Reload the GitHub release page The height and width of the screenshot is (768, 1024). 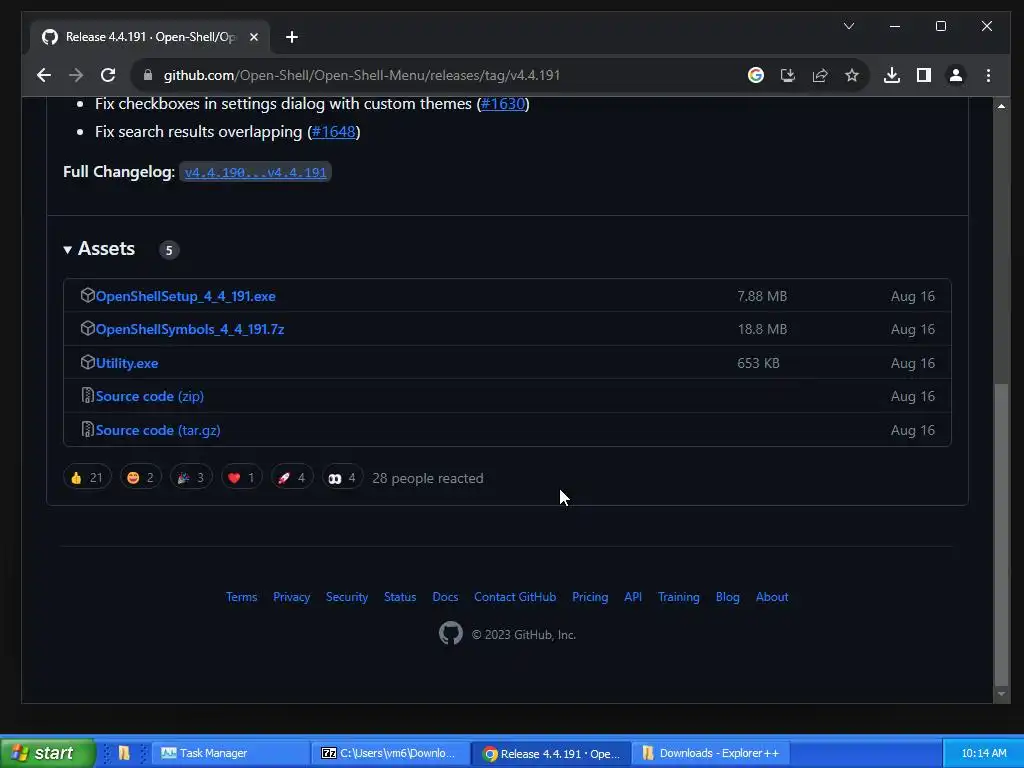[x=108, y=75]
